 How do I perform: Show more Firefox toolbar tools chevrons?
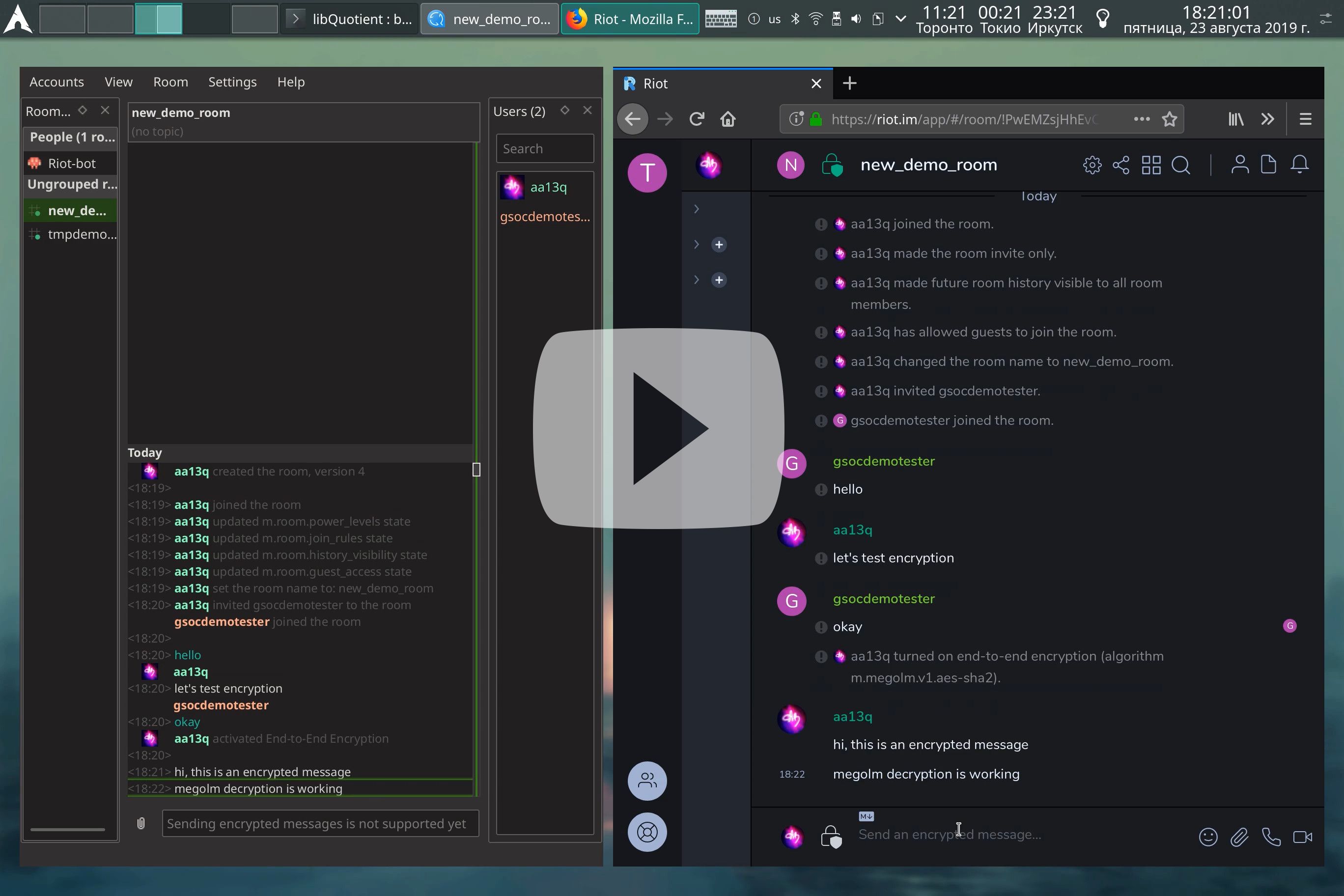(x=1267, y=119)
